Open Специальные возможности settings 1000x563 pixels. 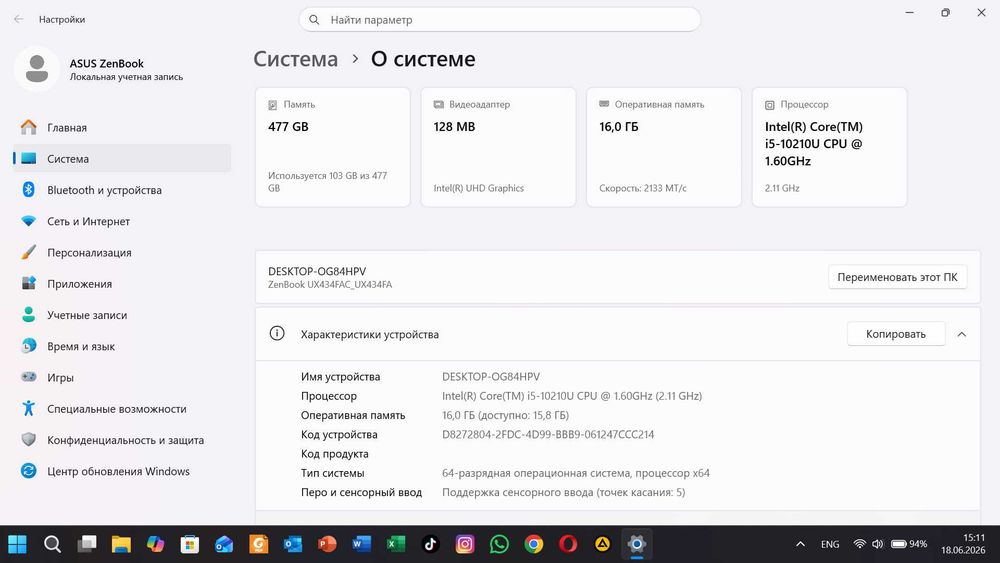(122, 409)
